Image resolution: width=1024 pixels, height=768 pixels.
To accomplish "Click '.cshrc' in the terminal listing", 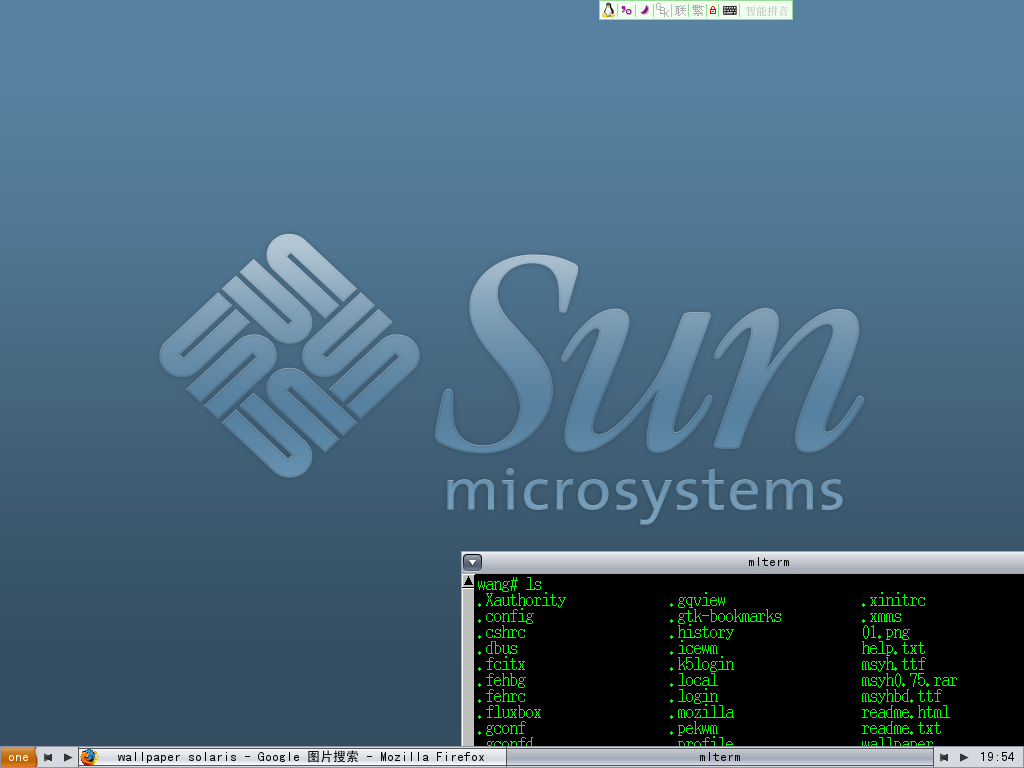I will 502,632.
